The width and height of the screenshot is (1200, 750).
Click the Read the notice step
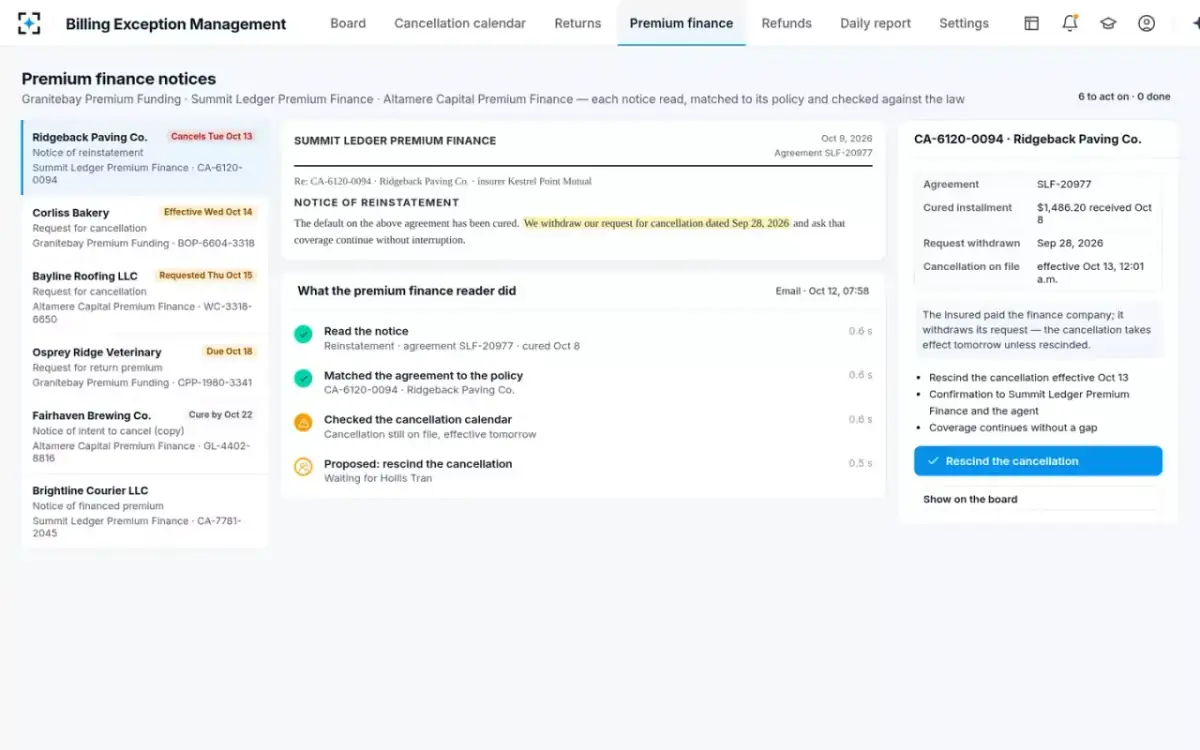583,338
